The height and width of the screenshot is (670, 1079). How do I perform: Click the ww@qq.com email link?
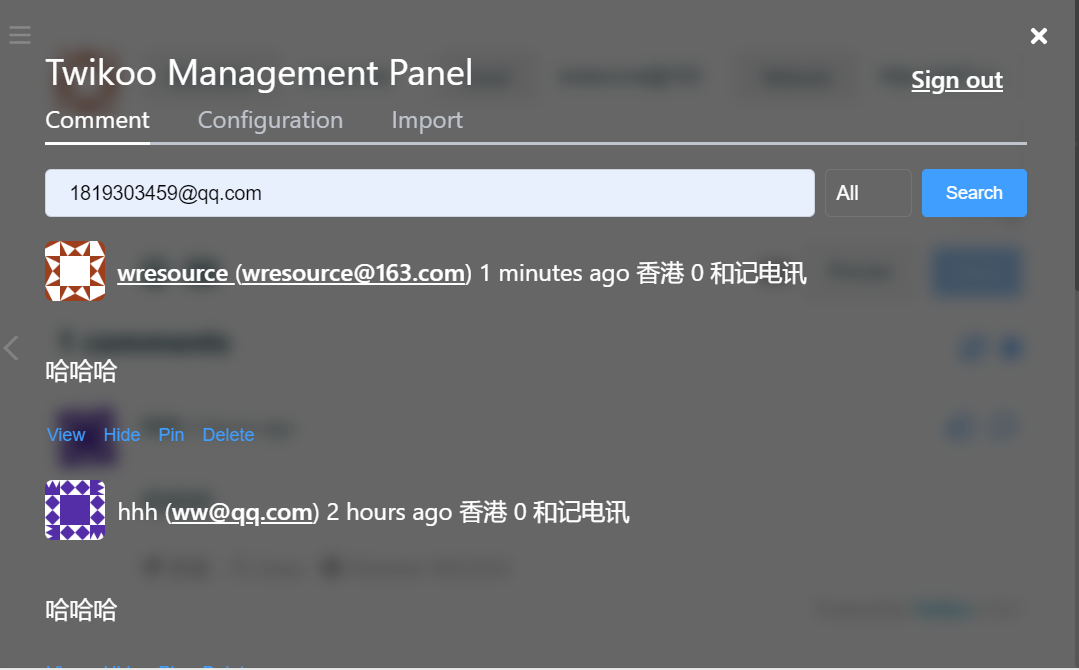(242, 513)
